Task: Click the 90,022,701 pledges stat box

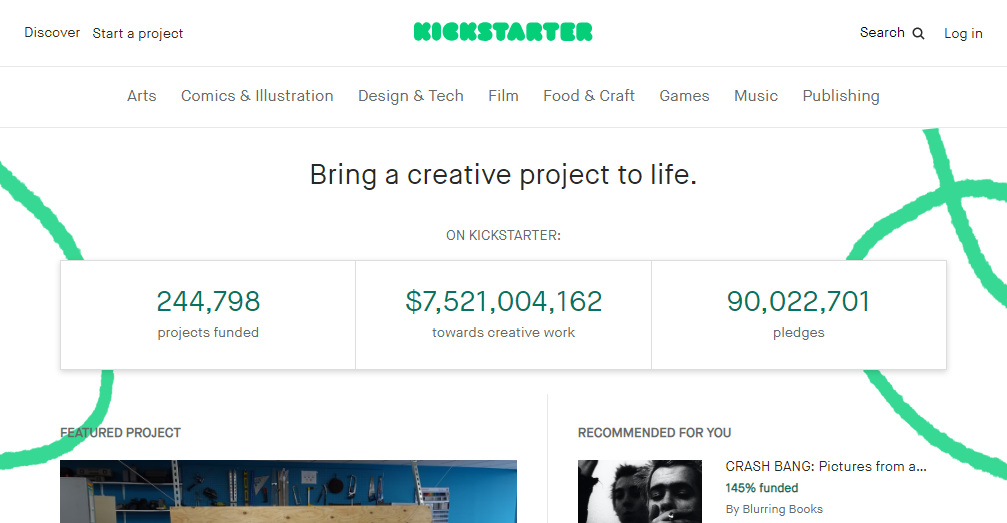Action: coord(798,315)
